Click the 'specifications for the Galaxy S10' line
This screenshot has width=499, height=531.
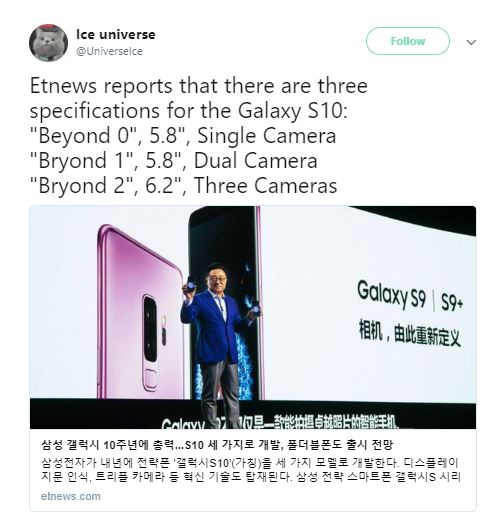pyautogui.click(x=189, y=111)
